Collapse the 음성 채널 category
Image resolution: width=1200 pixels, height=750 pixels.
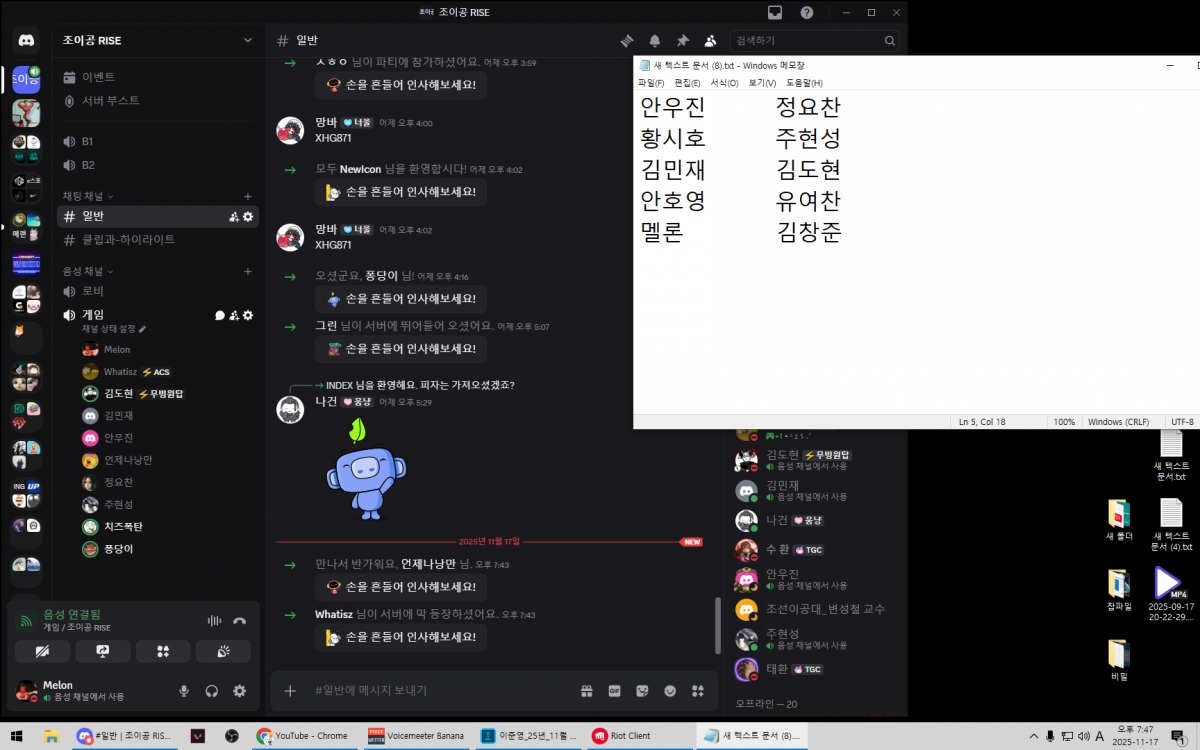(x=88, y=271)
